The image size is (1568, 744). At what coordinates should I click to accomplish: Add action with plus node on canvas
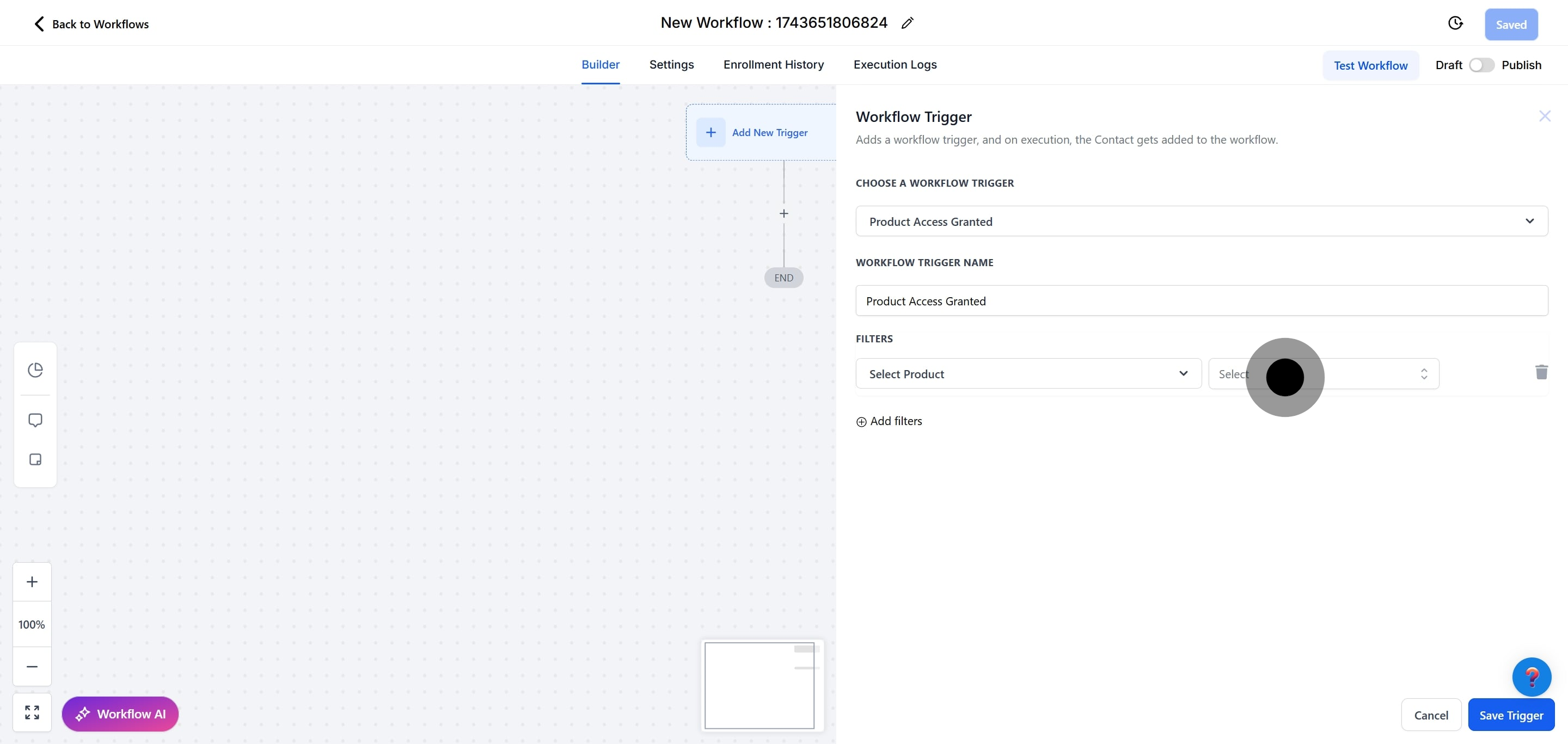[x=783, y=213]
